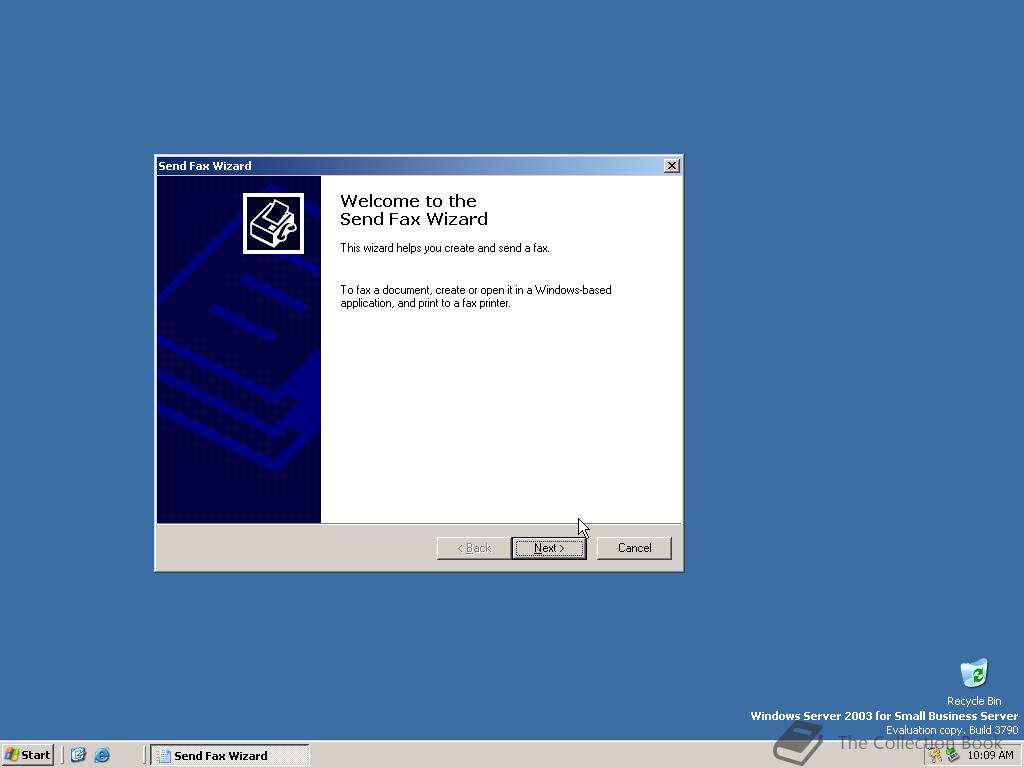Image resolution: width=1024 pixels, height=768 pixels.
Task: Open the Recycle Bin desktop icon
Action: [x=974, y=682]
